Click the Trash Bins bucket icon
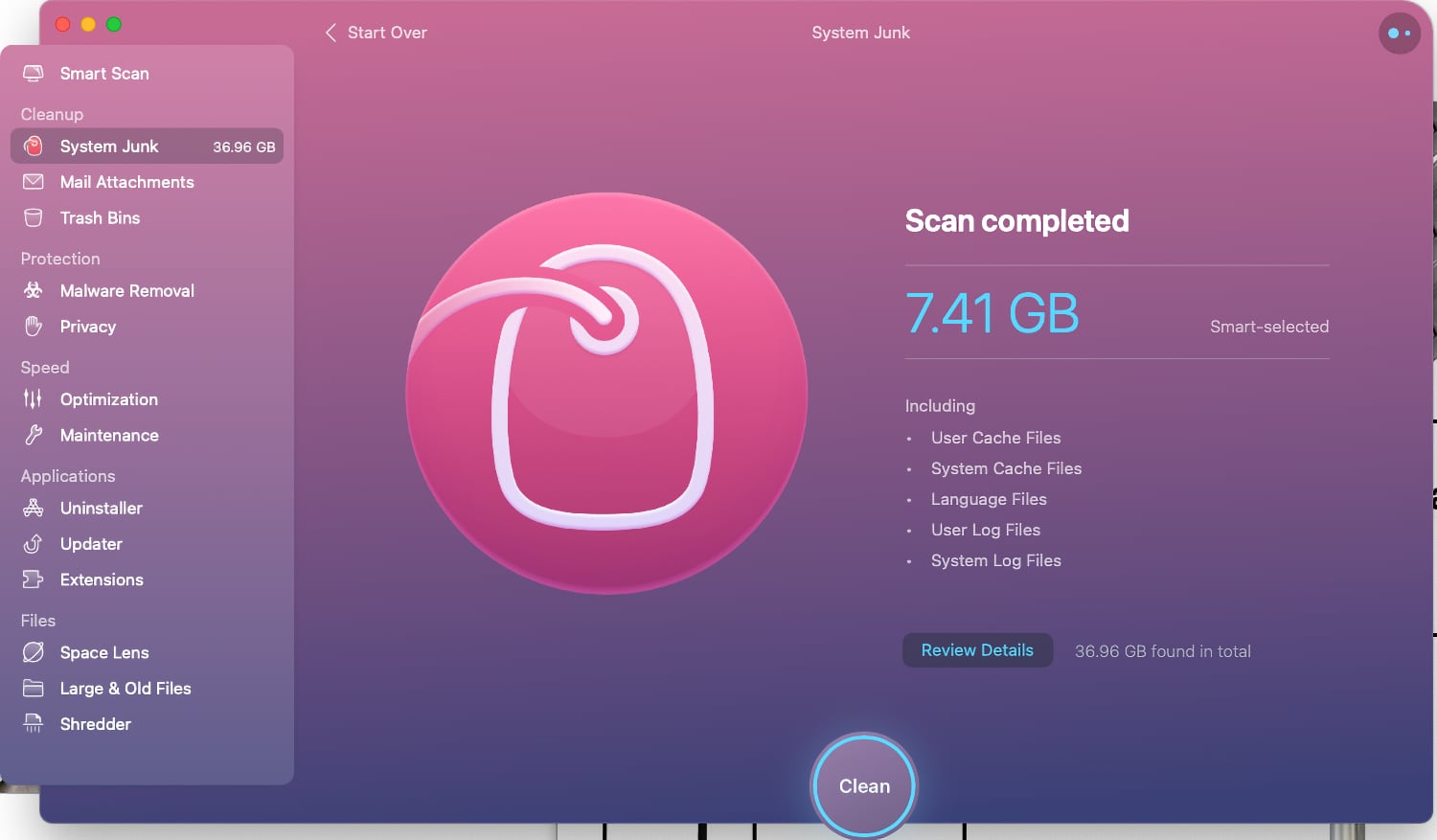 (x=34, y=217)
